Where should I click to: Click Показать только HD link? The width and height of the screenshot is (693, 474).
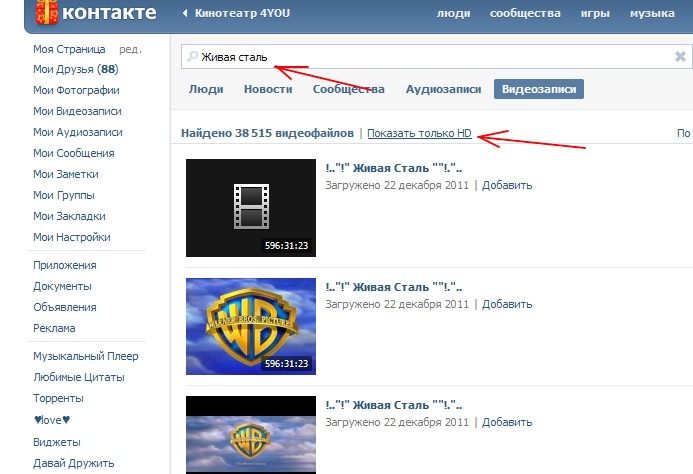coord(419,133)
